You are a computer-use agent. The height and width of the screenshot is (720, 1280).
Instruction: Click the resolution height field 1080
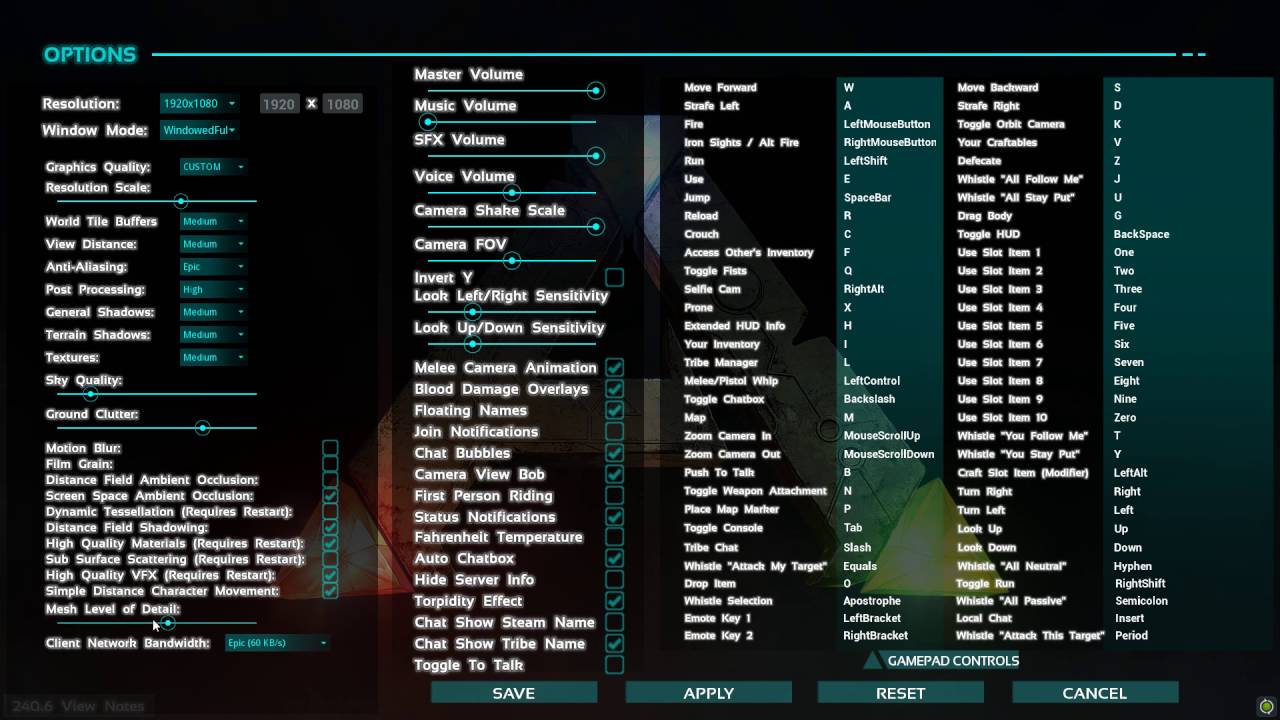[342, 104]
